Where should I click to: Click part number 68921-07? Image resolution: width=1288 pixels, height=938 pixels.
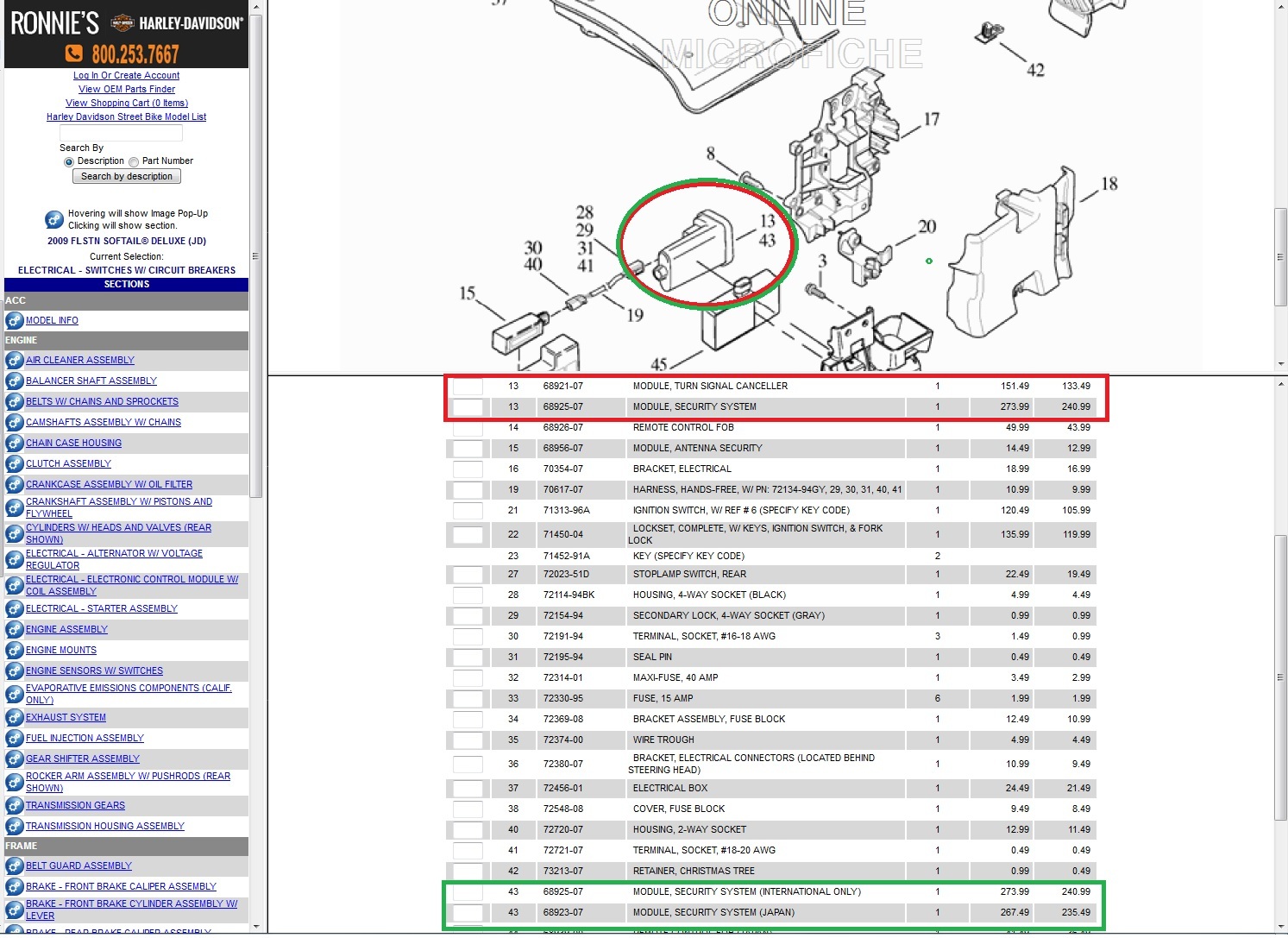[x=563, y=386]
